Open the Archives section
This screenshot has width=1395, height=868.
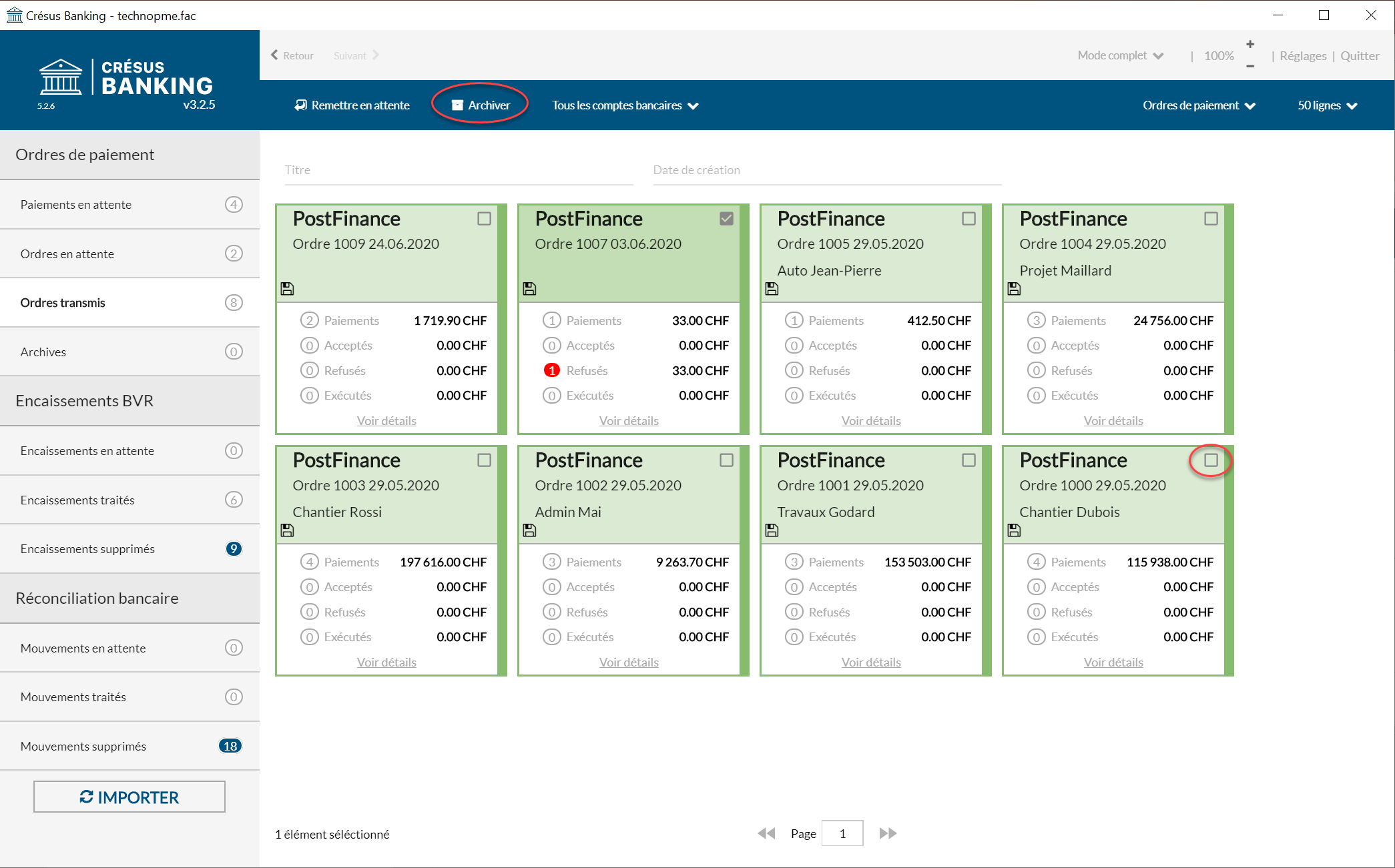click(x=130, y=352)
